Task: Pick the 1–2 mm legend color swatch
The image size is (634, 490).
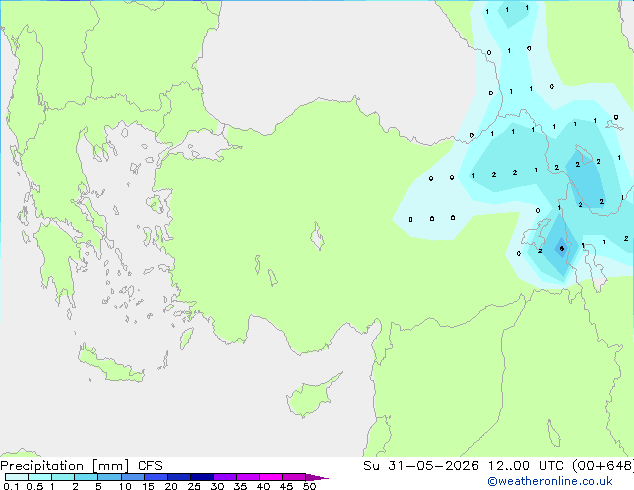Action: [63, 477]
